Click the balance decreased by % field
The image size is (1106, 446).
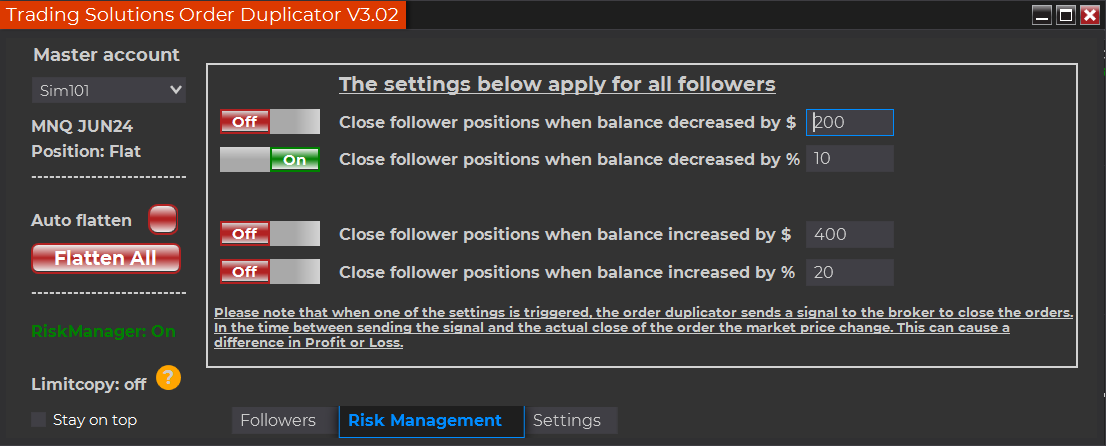click(849, 159)
